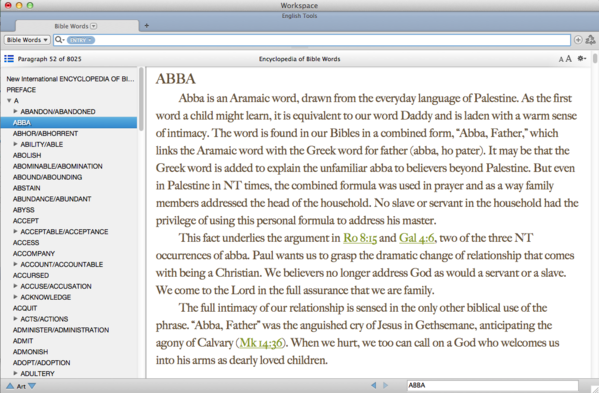The image size is (599, 393).
Task: Open Bible Words tab dropdown arrow
Action: pyautogui.click(x=94, y=26)
